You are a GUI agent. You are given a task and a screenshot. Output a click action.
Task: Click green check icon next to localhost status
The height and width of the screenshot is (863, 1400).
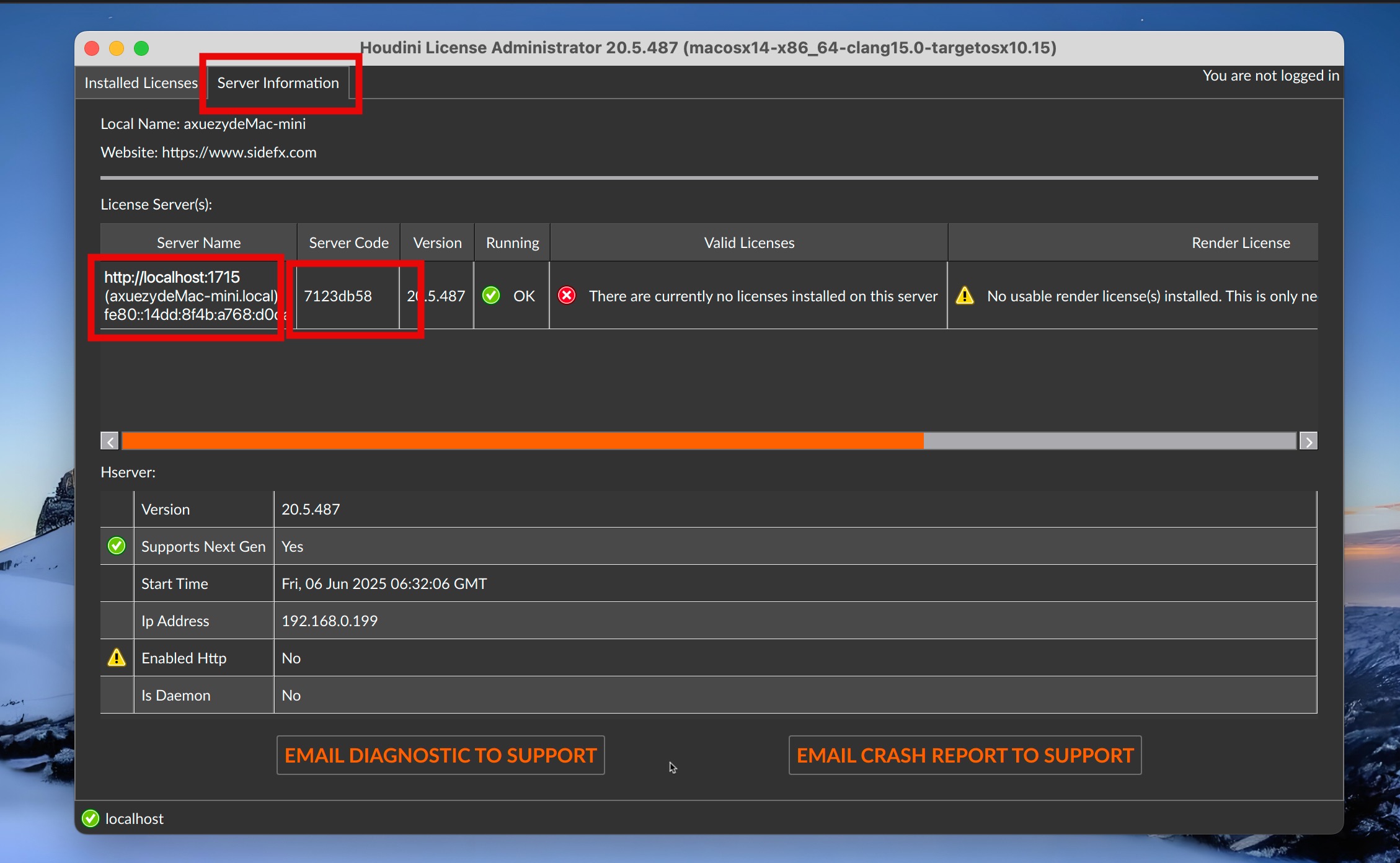[x=91, y=818]
